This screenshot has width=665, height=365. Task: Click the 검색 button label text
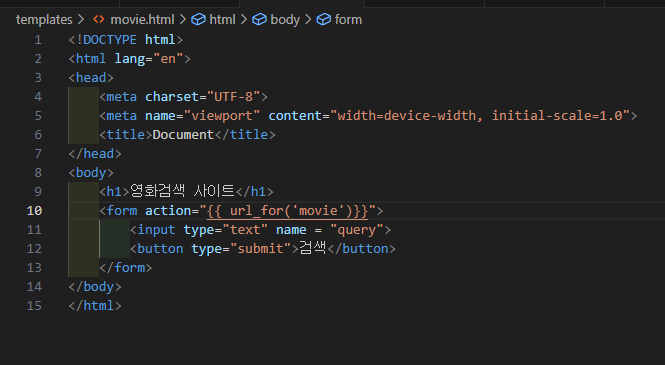pyautogui.click(x=313, y=248)
